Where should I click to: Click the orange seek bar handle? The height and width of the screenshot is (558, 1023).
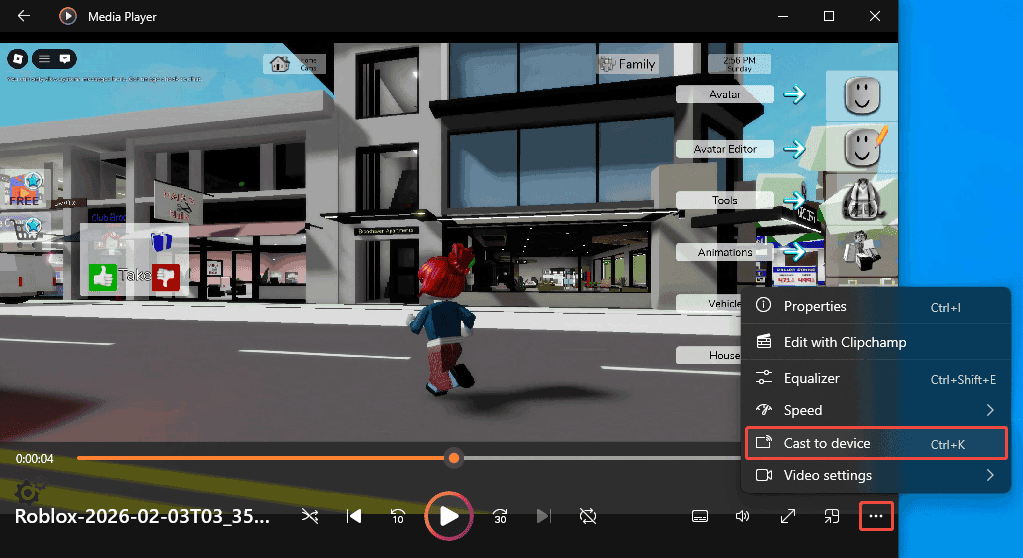453,458
